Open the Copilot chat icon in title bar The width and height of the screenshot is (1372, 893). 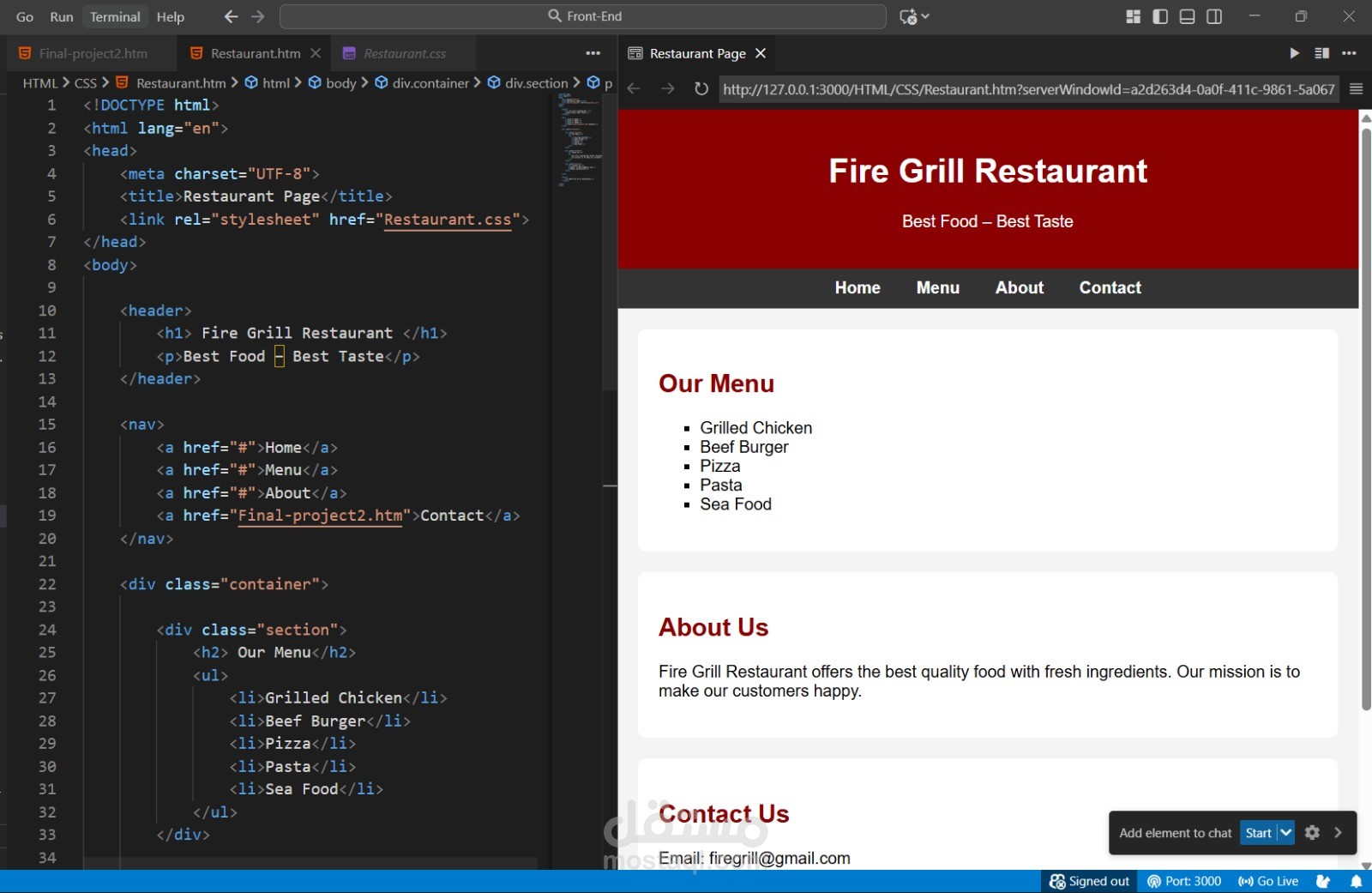(x=908, y=16)
